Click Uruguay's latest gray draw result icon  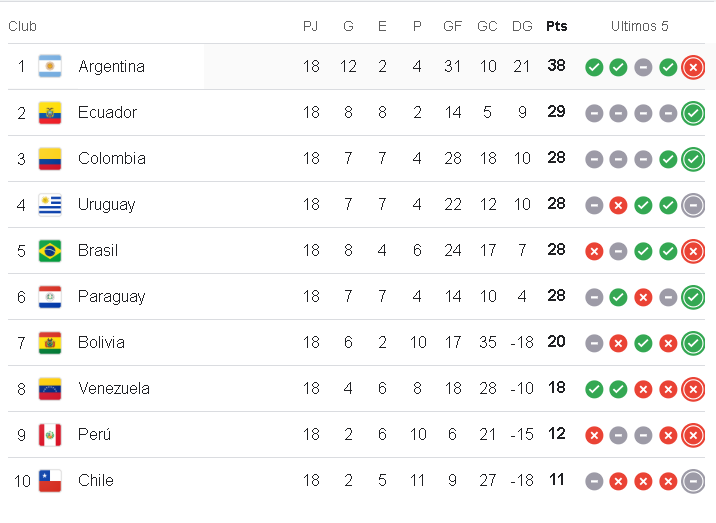point(692,205)
